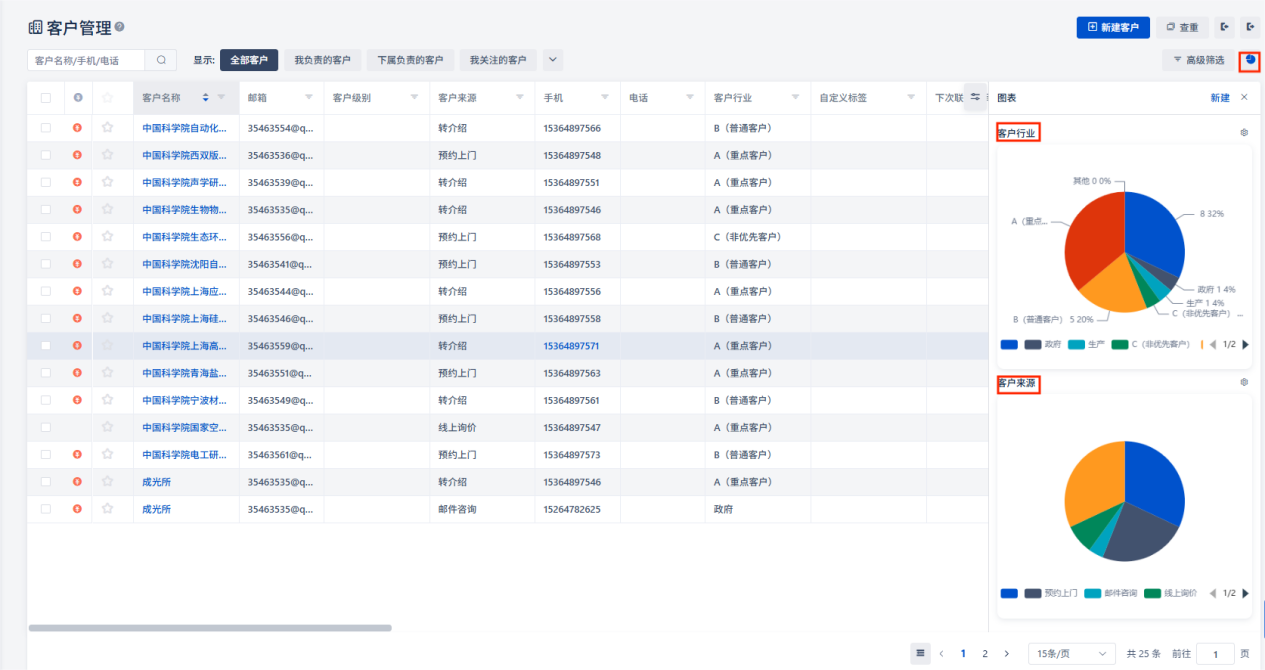The image size is (1265, 670).
Task: Check the 中国科学院上海硅 row checkbox
Action: pos(45,318)
